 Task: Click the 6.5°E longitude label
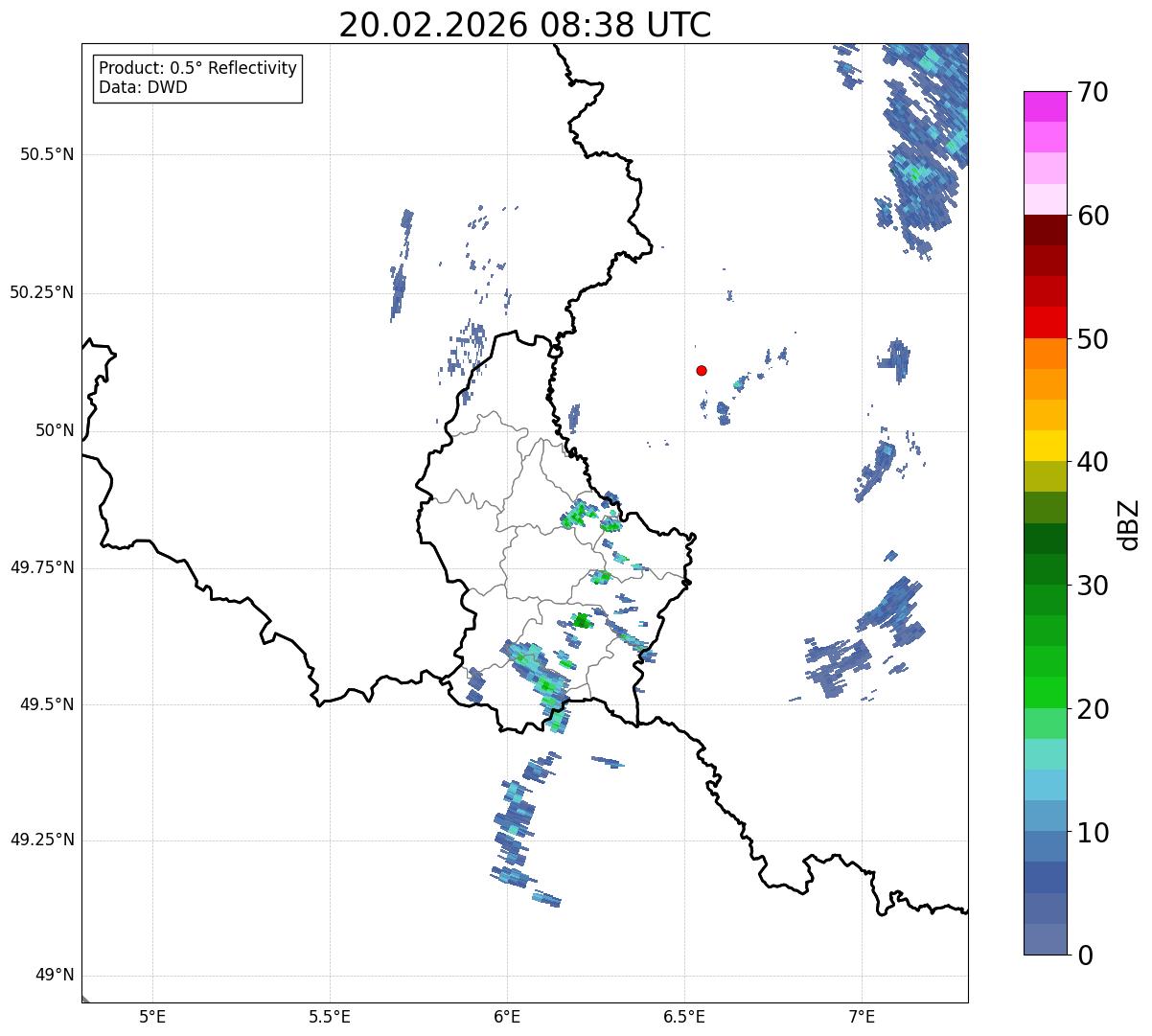tap(684, 1016)
